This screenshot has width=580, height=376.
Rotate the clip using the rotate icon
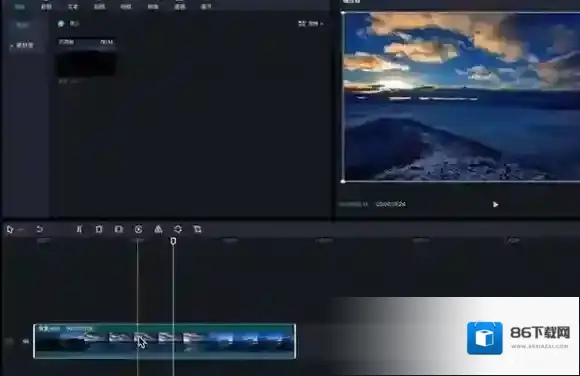coord(178,229)
